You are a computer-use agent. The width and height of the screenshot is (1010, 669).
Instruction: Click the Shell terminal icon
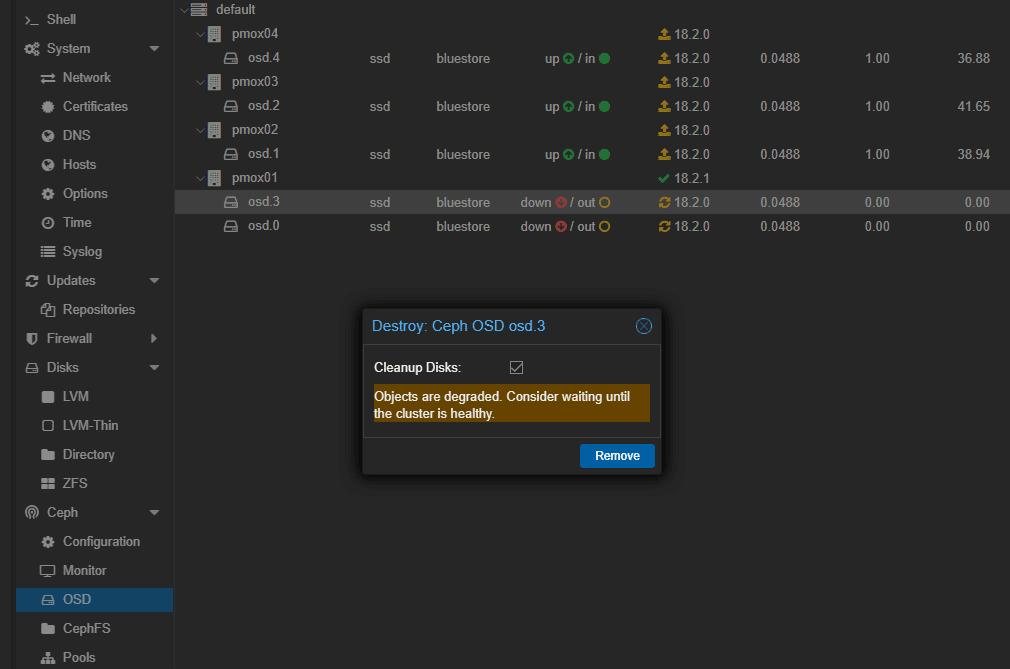[31, 20]
